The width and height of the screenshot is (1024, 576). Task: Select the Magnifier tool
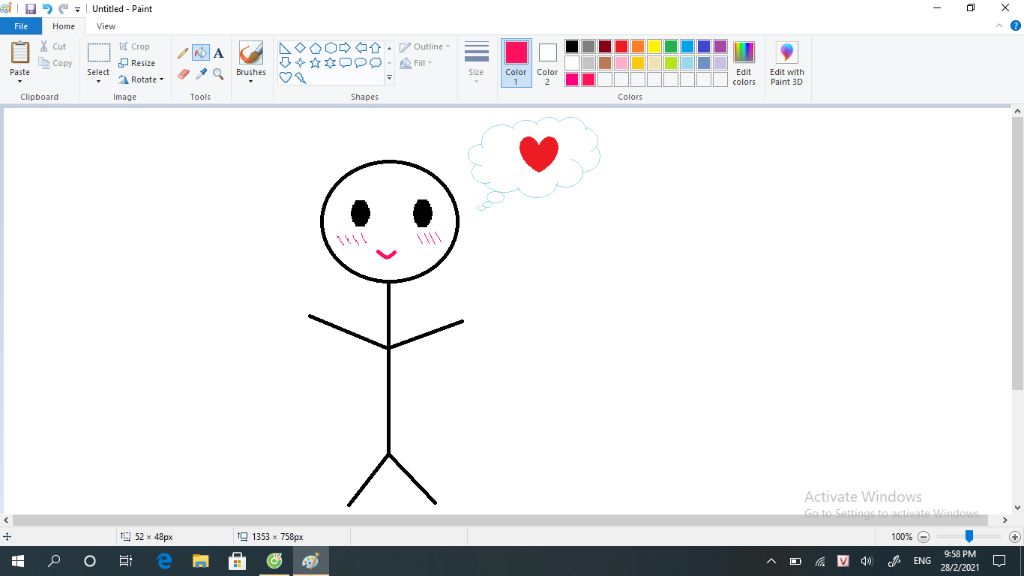pyautogui.click(x=218, y=74)
